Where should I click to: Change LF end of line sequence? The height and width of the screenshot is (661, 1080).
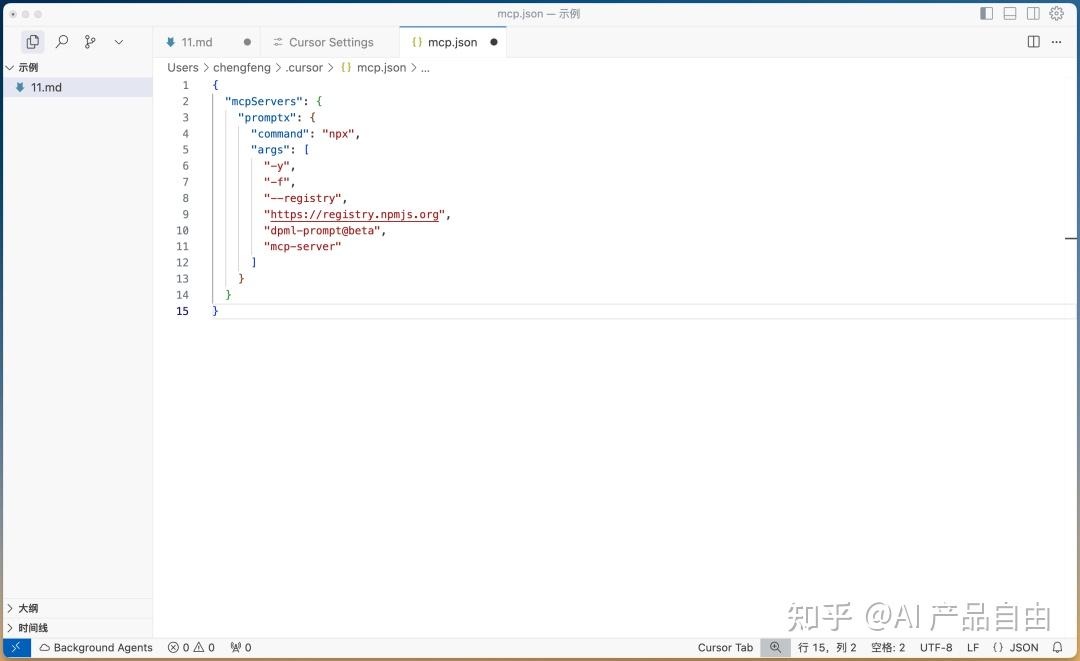(973, 647)
